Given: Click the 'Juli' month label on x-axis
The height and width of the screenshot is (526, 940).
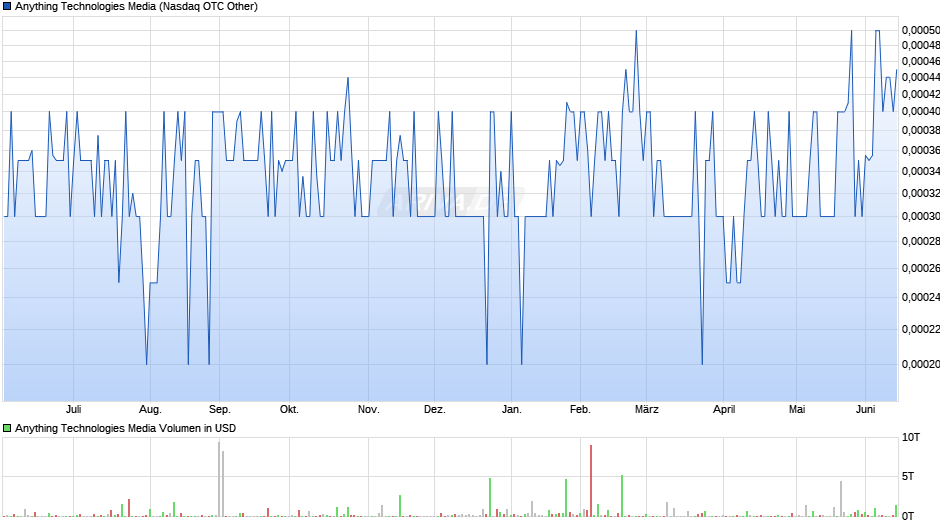Looking at the screenshot, I should pyautogui.click(x=73, y=409).
